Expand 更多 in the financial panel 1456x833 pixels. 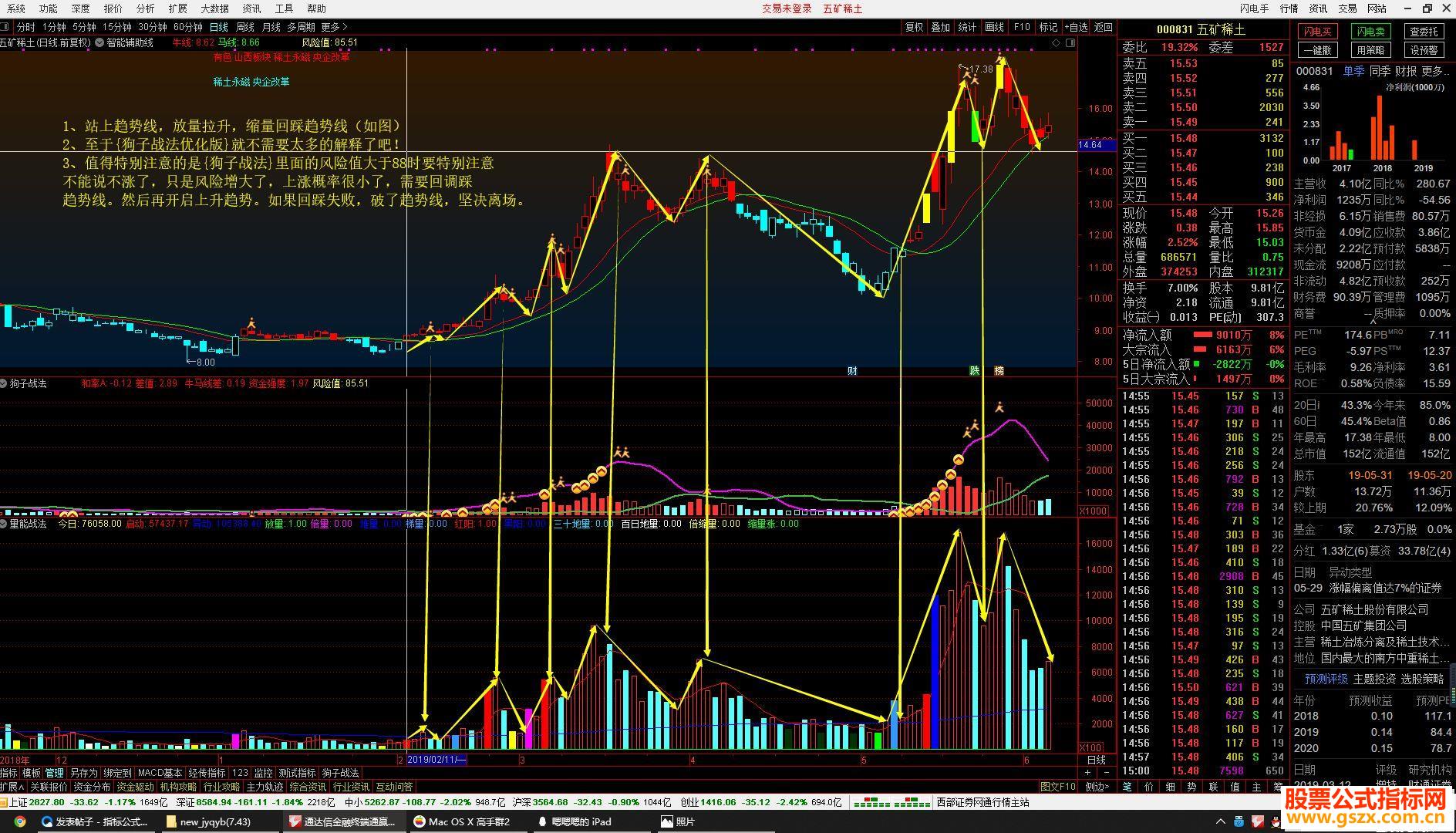tap(1434, 71)
